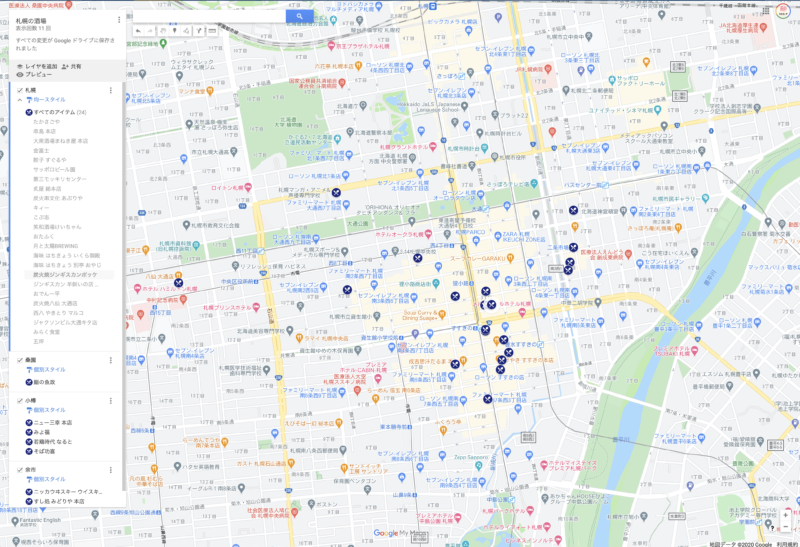
Task: Click 共有 share button
Action: pos(71,66)
